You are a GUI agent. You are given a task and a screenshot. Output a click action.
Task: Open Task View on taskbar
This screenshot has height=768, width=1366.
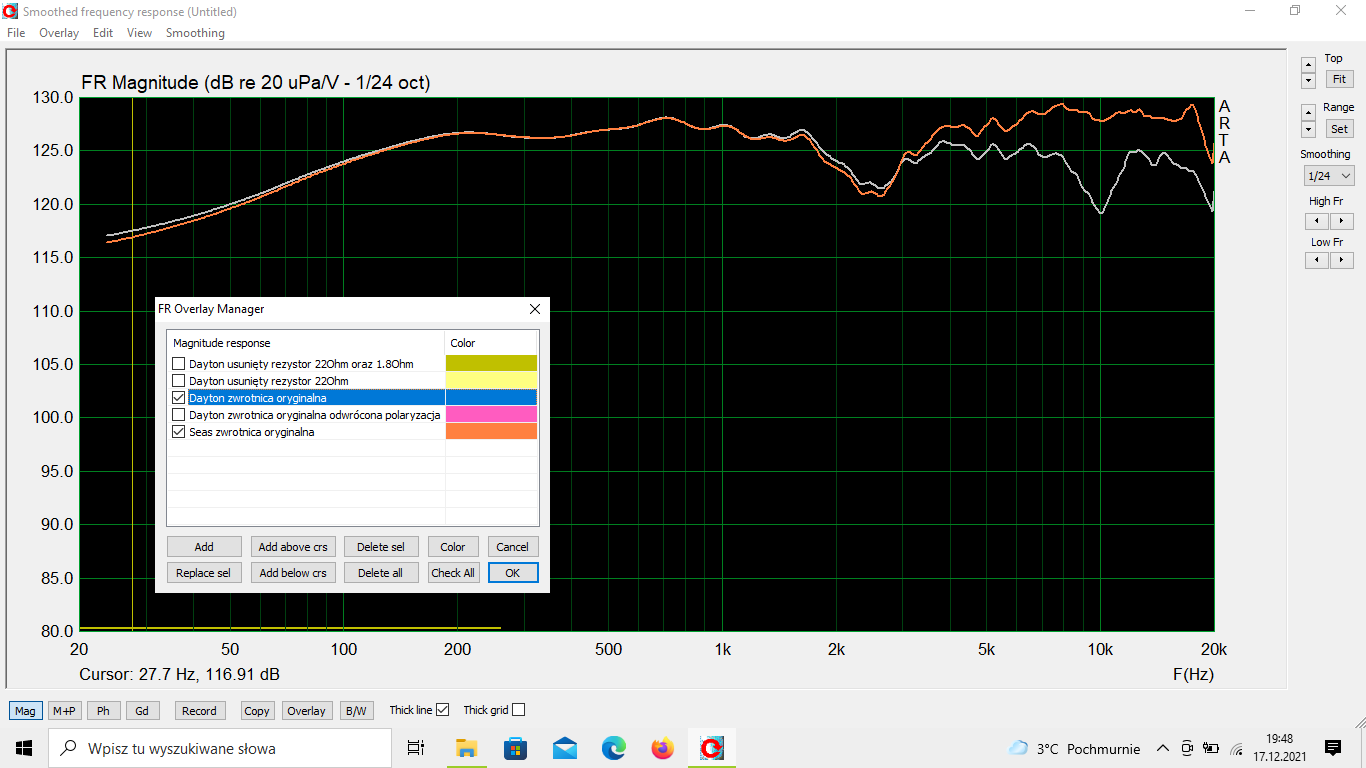point(416,748)
